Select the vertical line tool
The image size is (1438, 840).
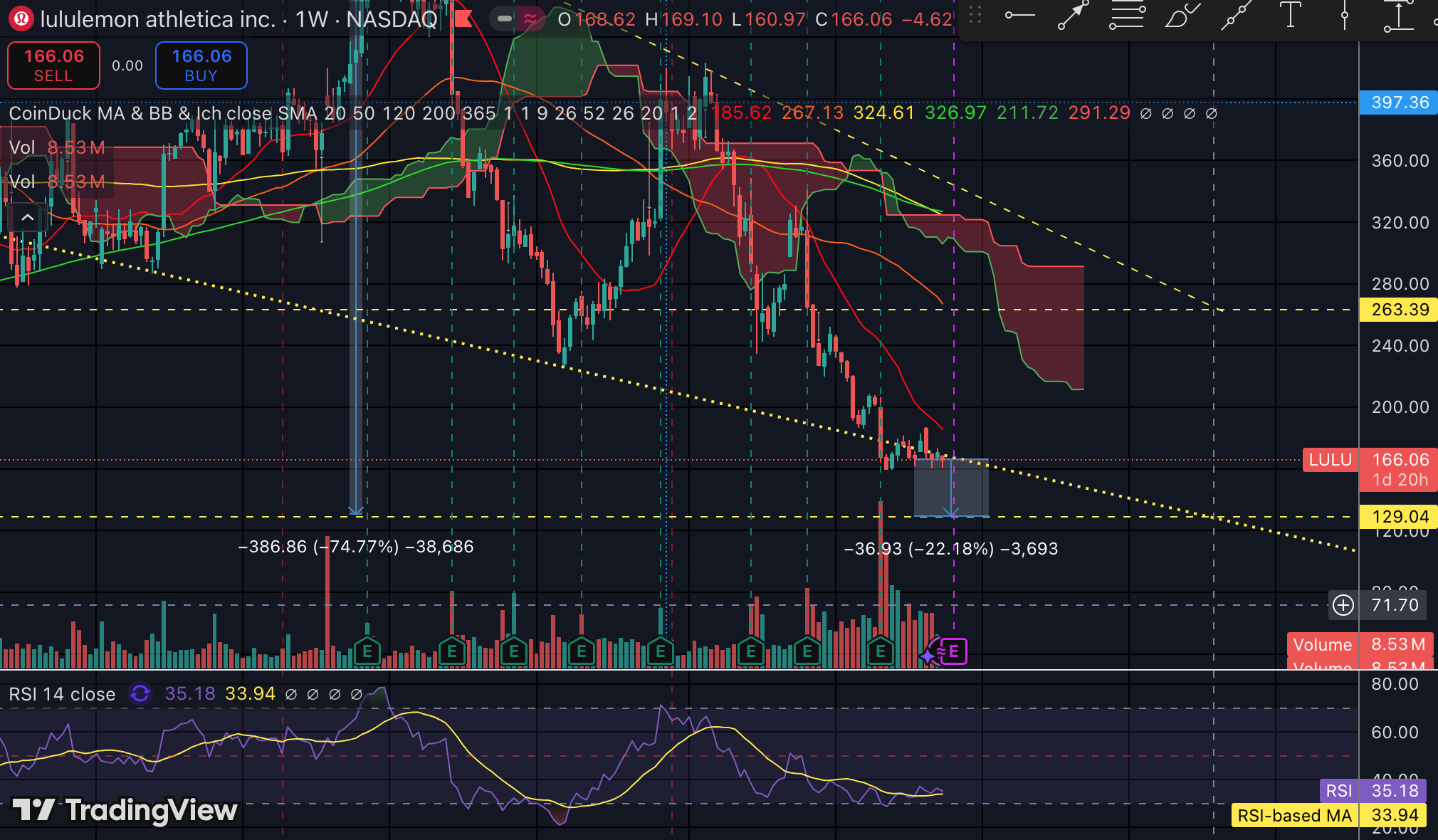pos(1344,16)
